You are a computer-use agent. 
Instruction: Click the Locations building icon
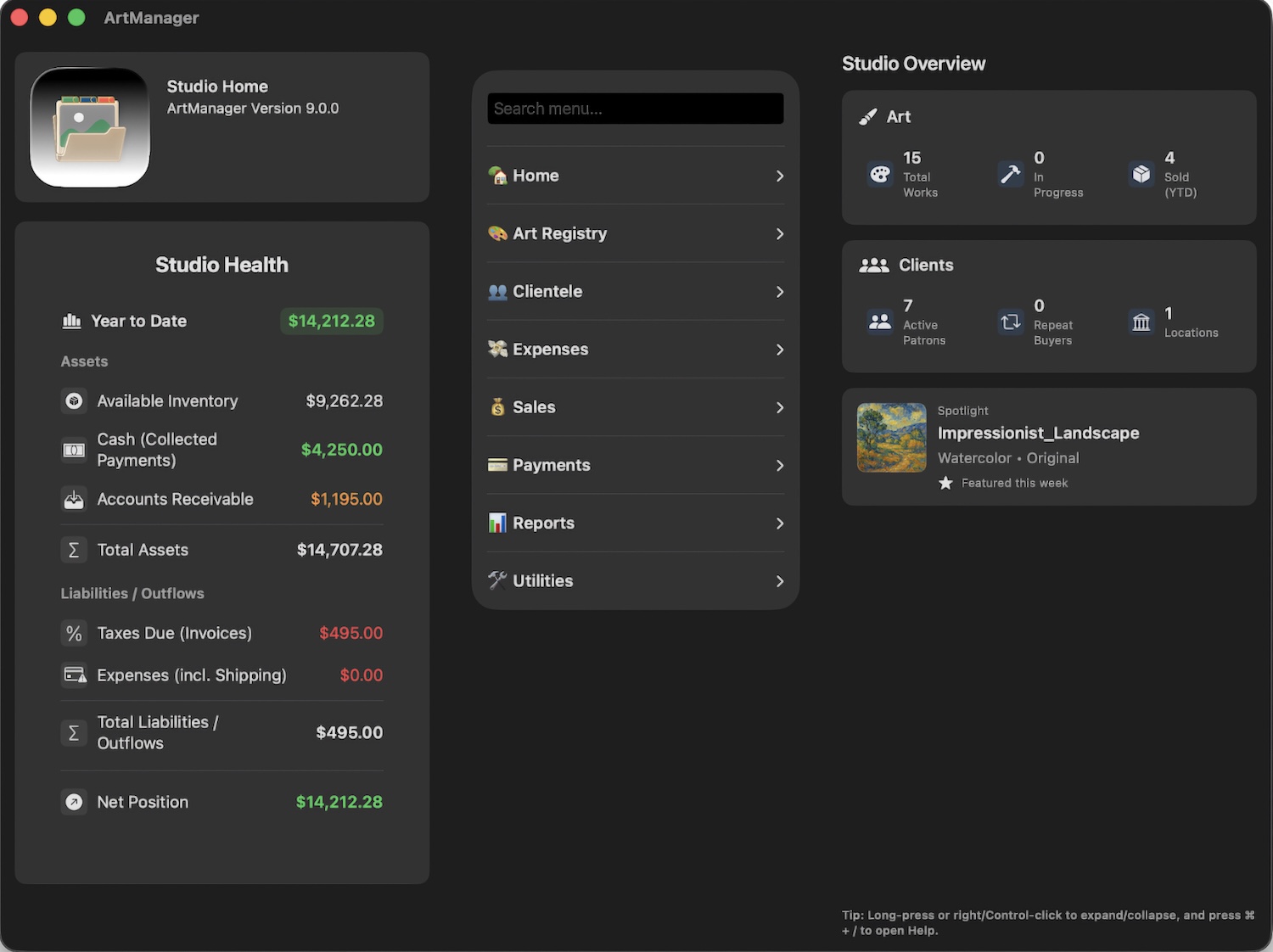[x=1141, y=322]
